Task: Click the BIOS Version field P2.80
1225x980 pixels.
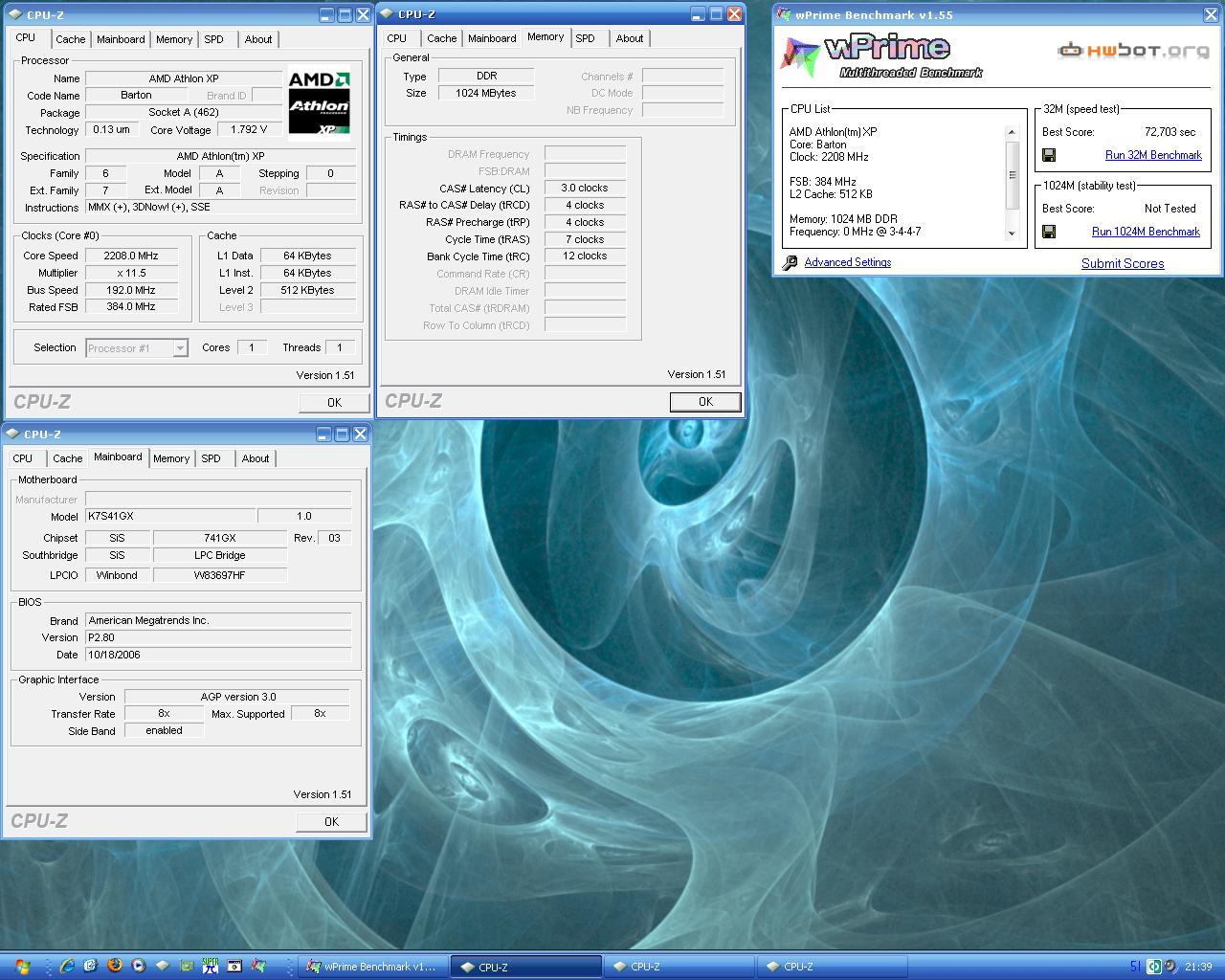Action: [x=218, y=637]
